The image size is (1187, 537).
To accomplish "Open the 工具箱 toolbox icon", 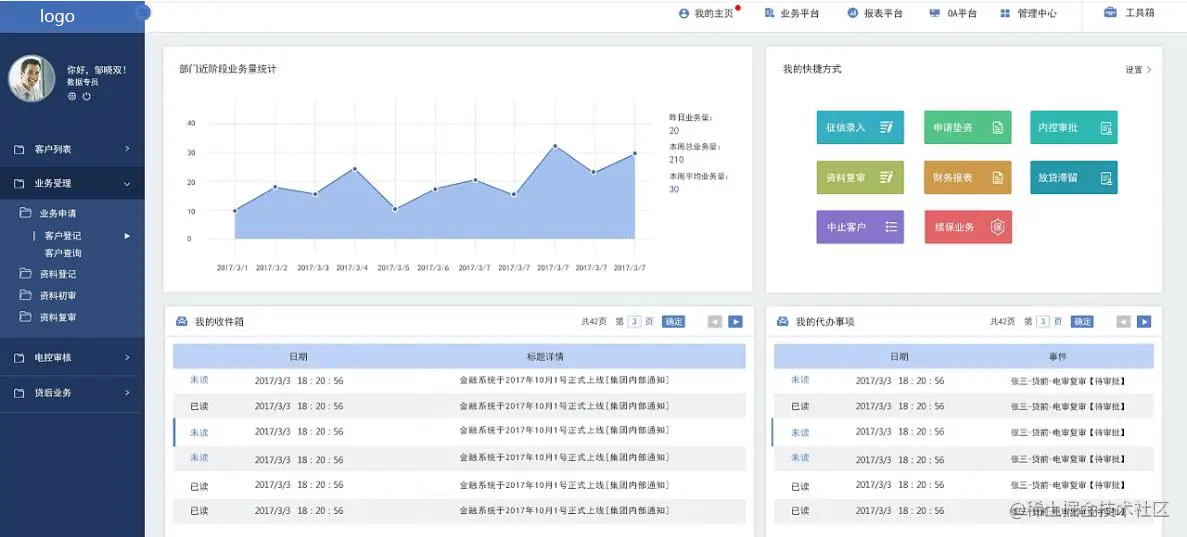I will point(1111,12).
